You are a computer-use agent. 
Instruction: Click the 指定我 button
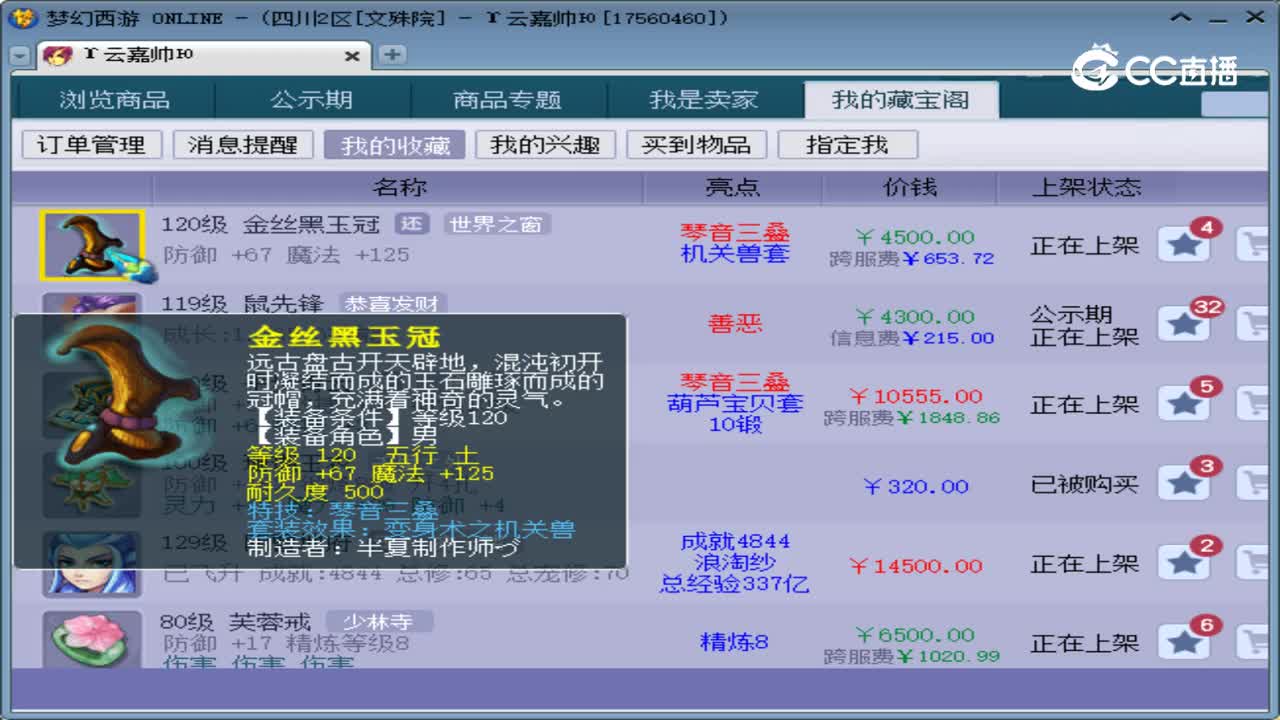pos(848,145)
